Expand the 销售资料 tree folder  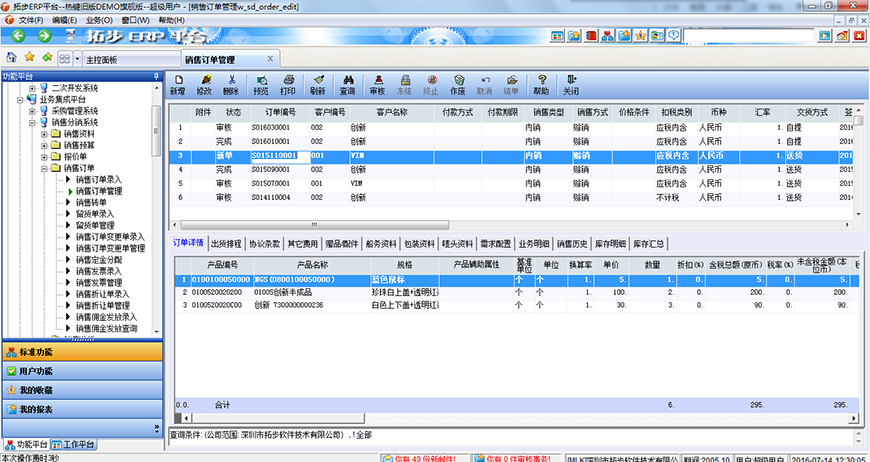tap(43, 134)
